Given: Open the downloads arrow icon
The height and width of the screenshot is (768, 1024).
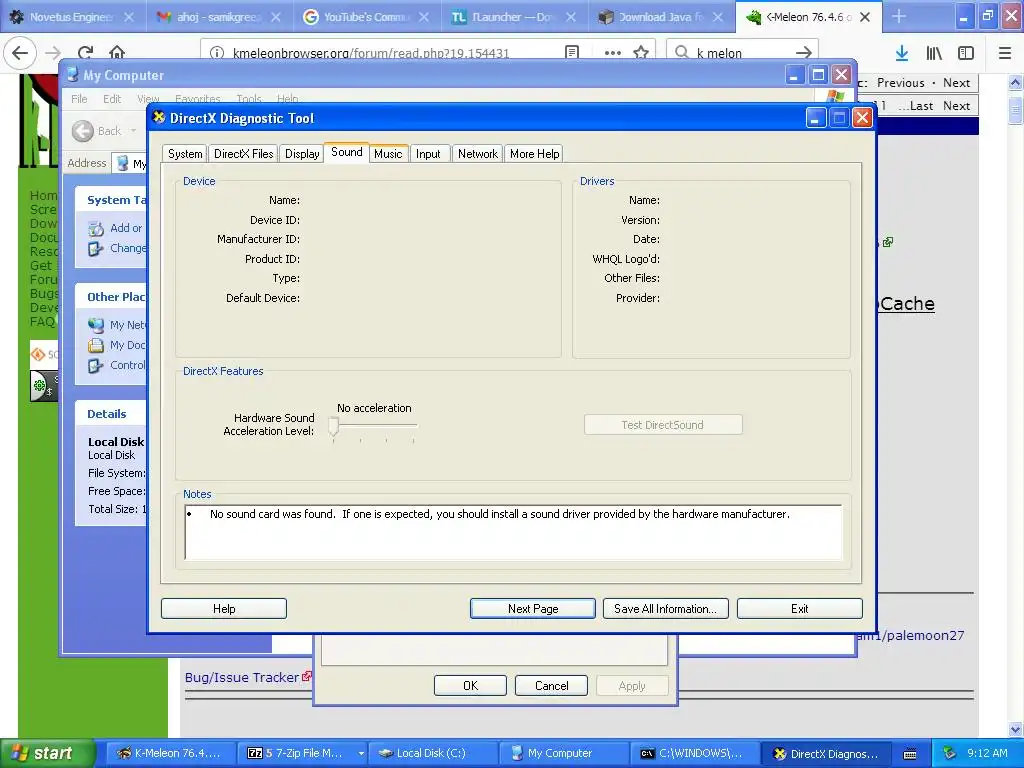Looking at the screenshot, I should click(x=902, y=53).
